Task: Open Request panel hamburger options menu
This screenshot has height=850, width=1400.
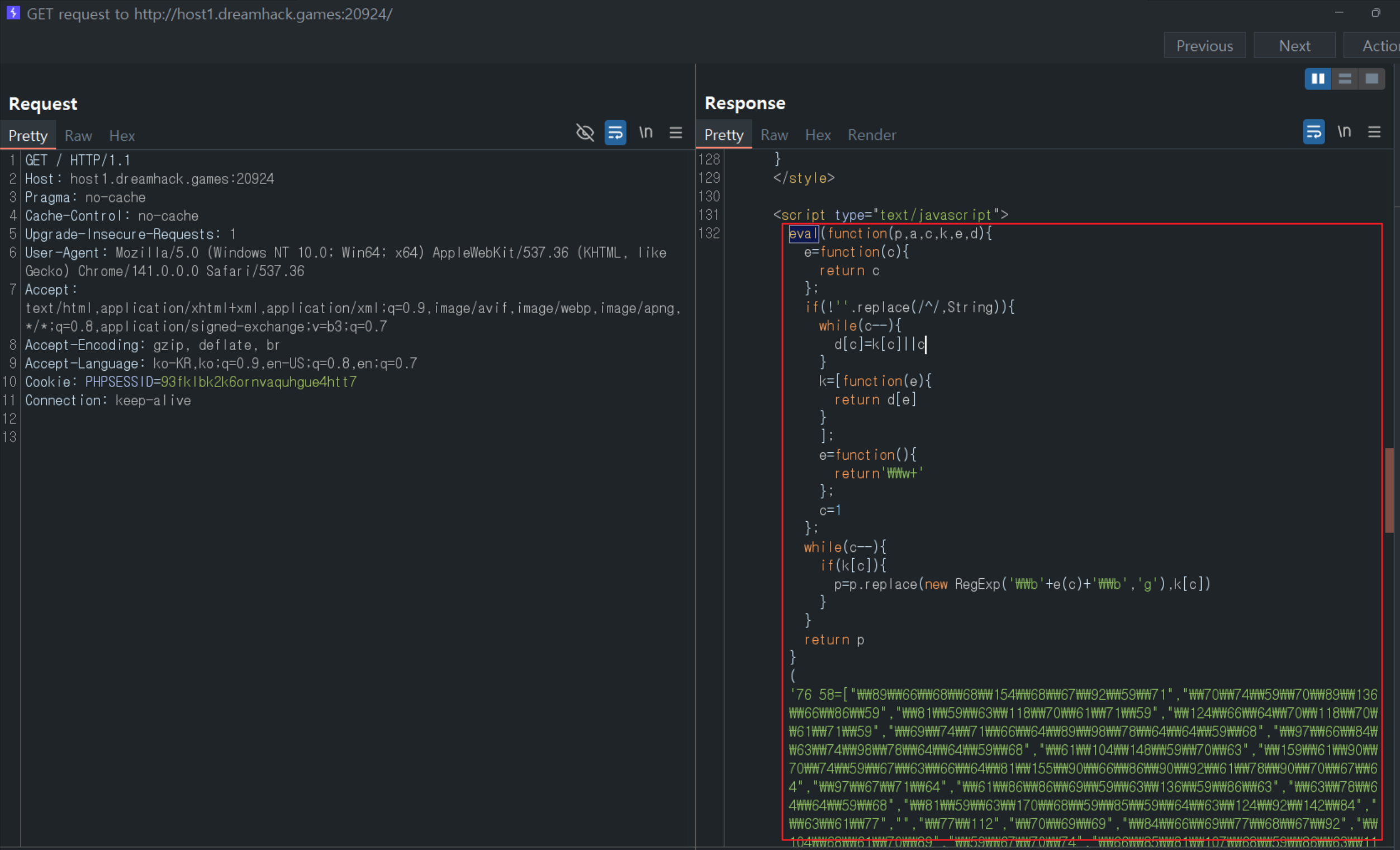Action: point(676,133)
